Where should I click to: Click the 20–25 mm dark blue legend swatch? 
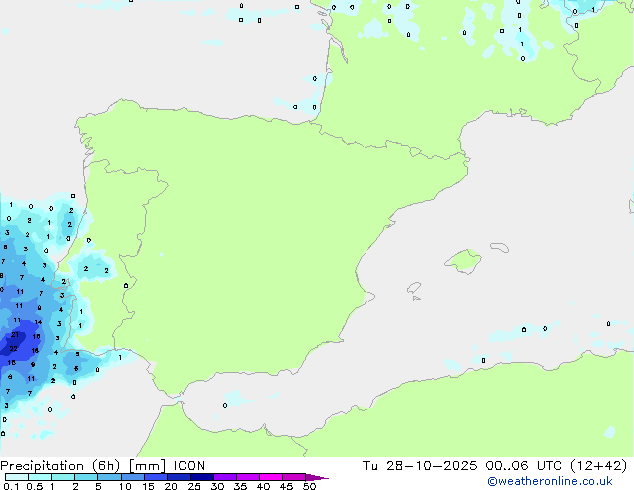[x=179, y=477]
